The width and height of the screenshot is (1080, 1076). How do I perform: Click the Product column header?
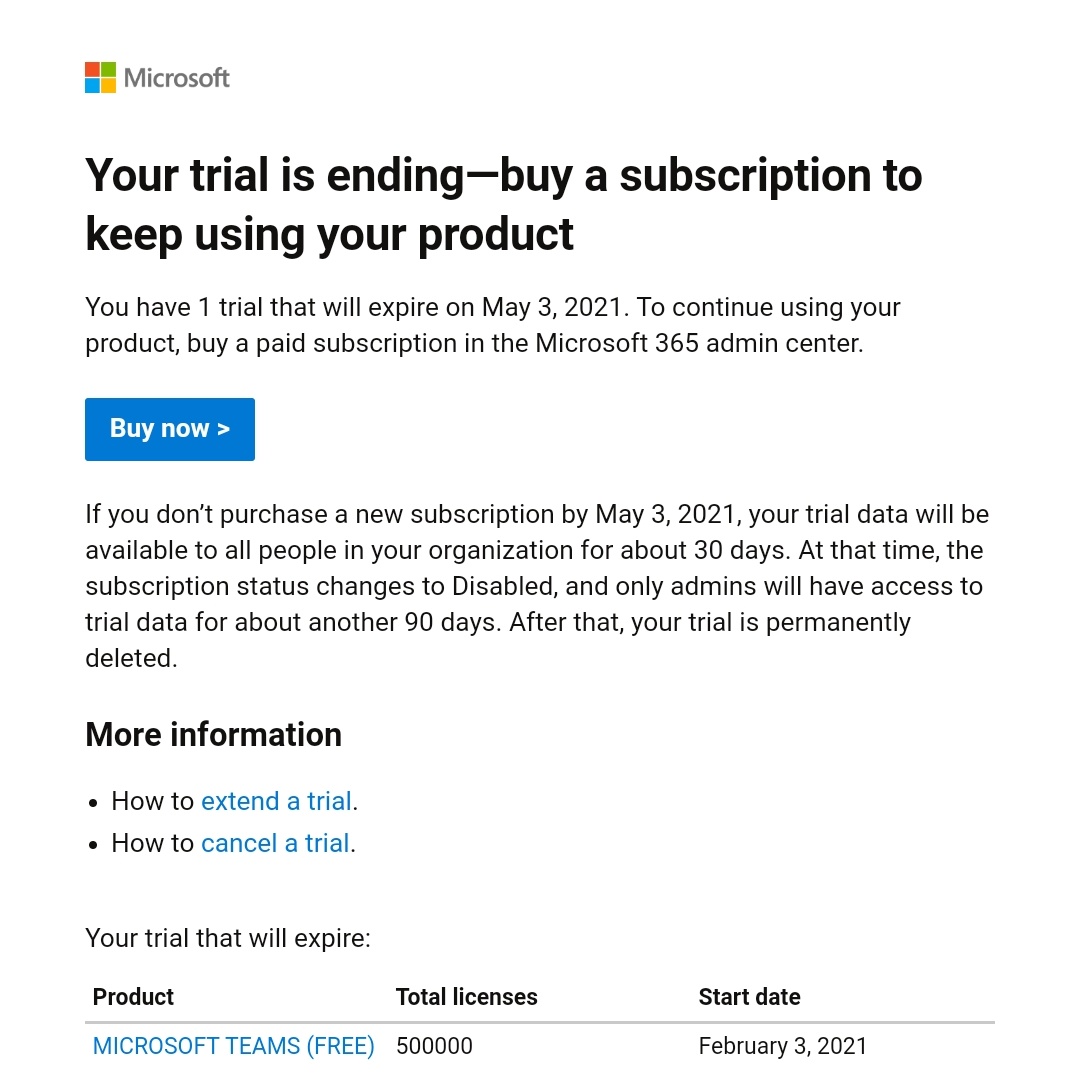click(133, 997)
